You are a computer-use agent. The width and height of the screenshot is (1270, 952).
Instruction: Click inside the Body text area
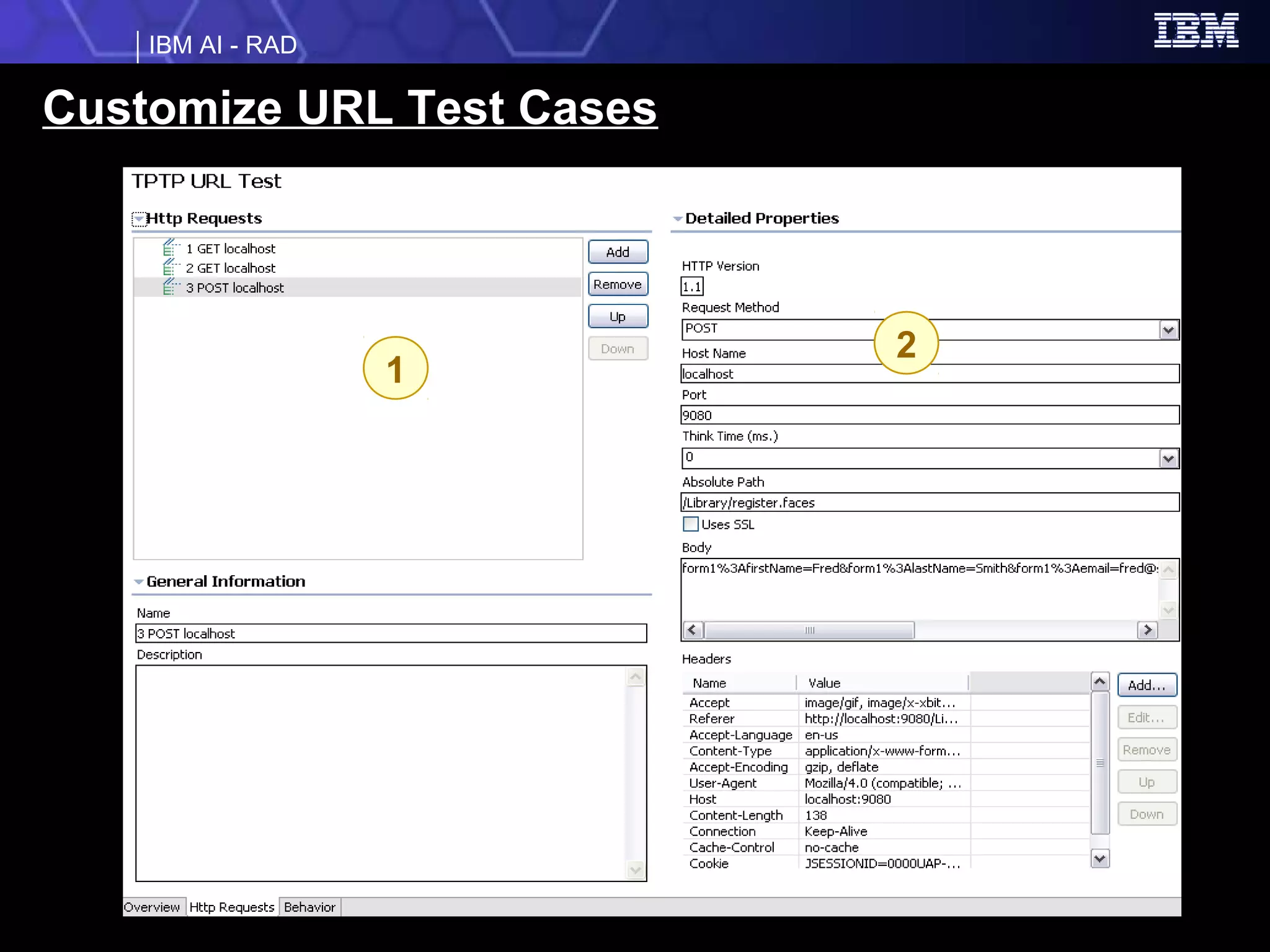pos(920,589)
